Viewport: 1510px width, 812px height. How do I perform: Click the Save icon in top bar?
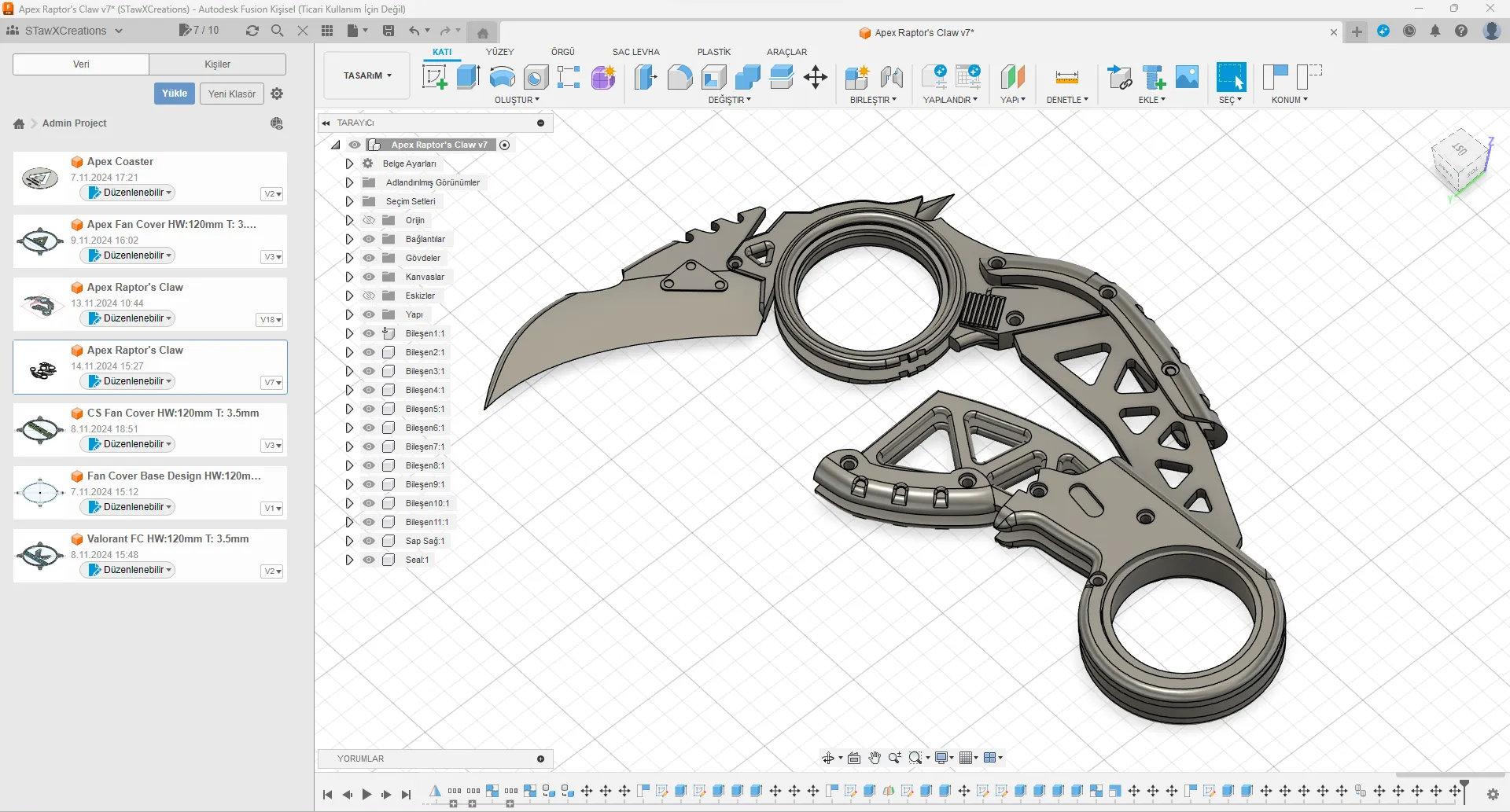point(389,31)
